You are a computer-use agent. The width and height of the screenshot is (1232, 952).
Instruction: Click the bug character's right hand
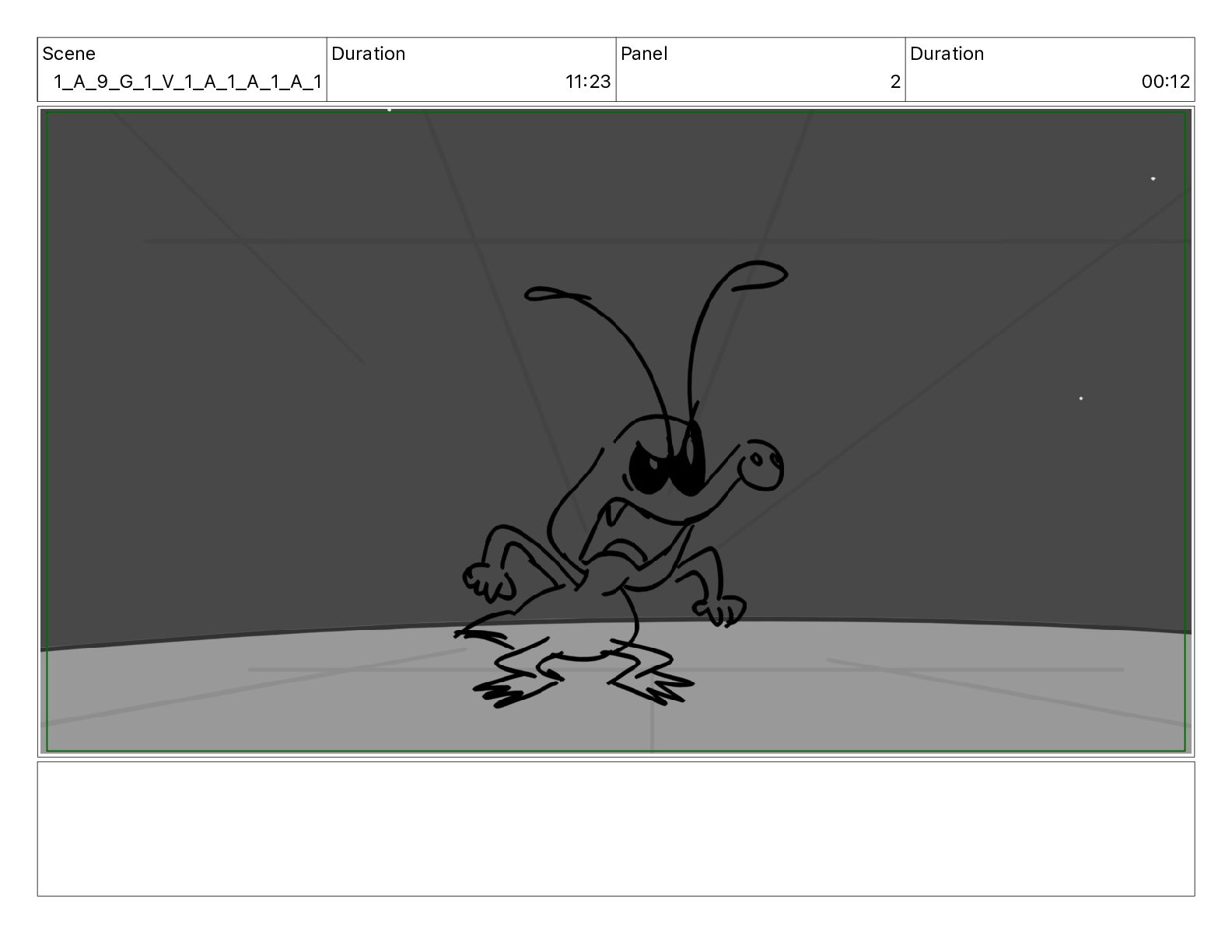[723, 609]
